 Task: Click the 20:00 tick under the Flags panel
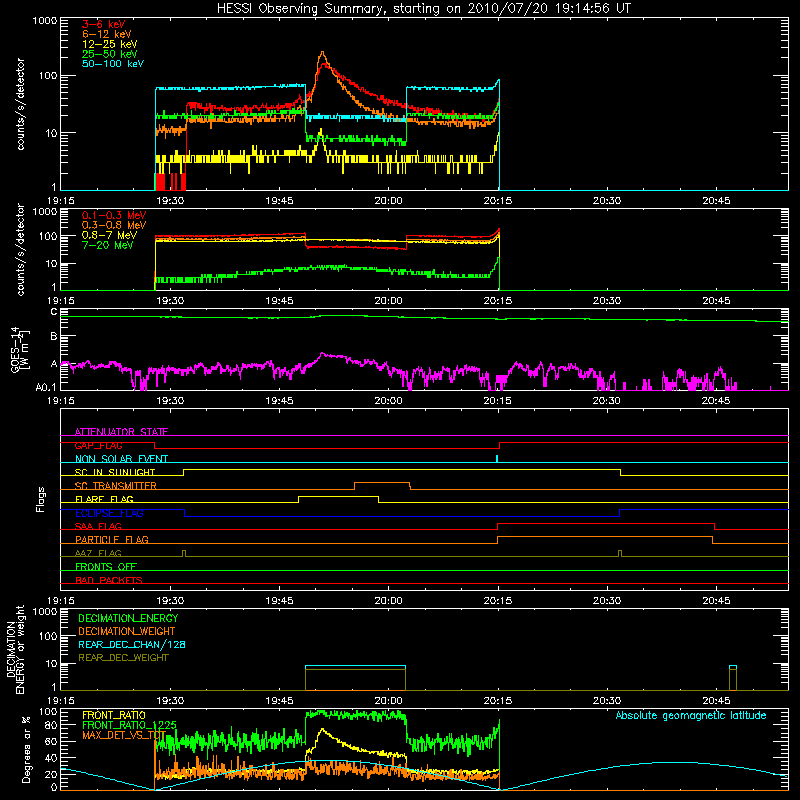pyautogui.click(x=388, y=601)
